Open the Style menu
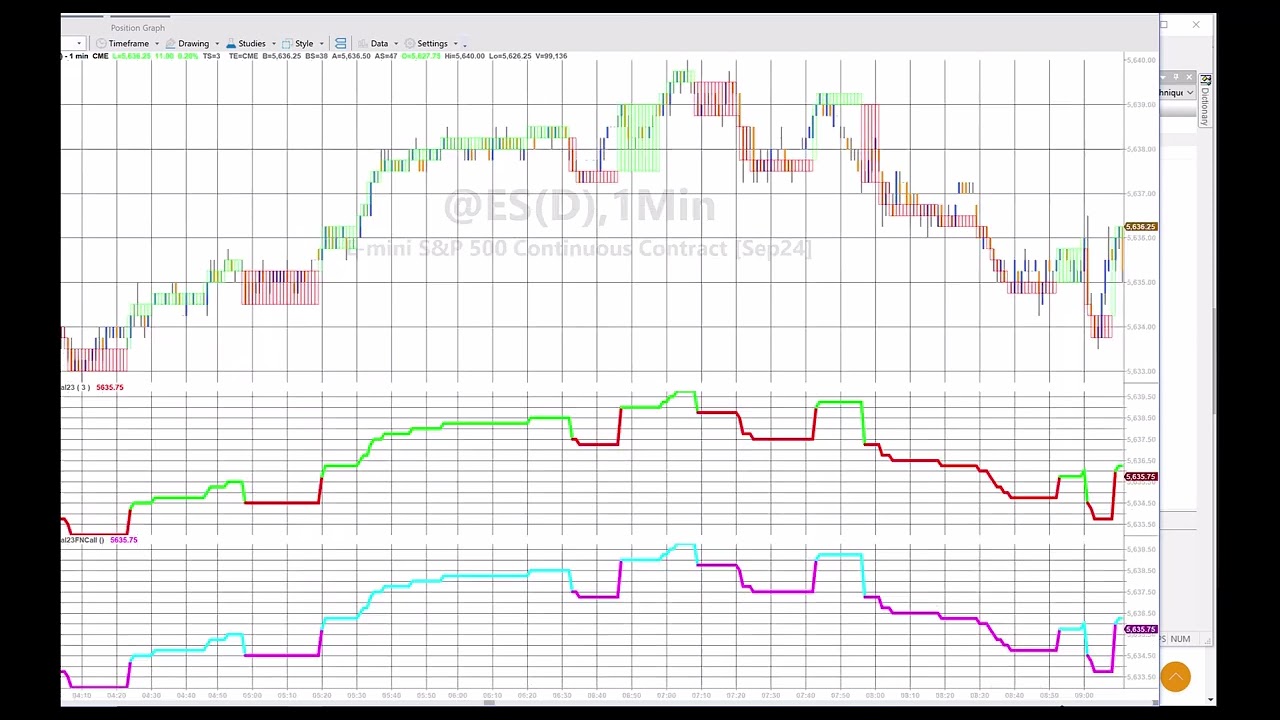This screenshot has height=720, width=1280. pos(303,43)
